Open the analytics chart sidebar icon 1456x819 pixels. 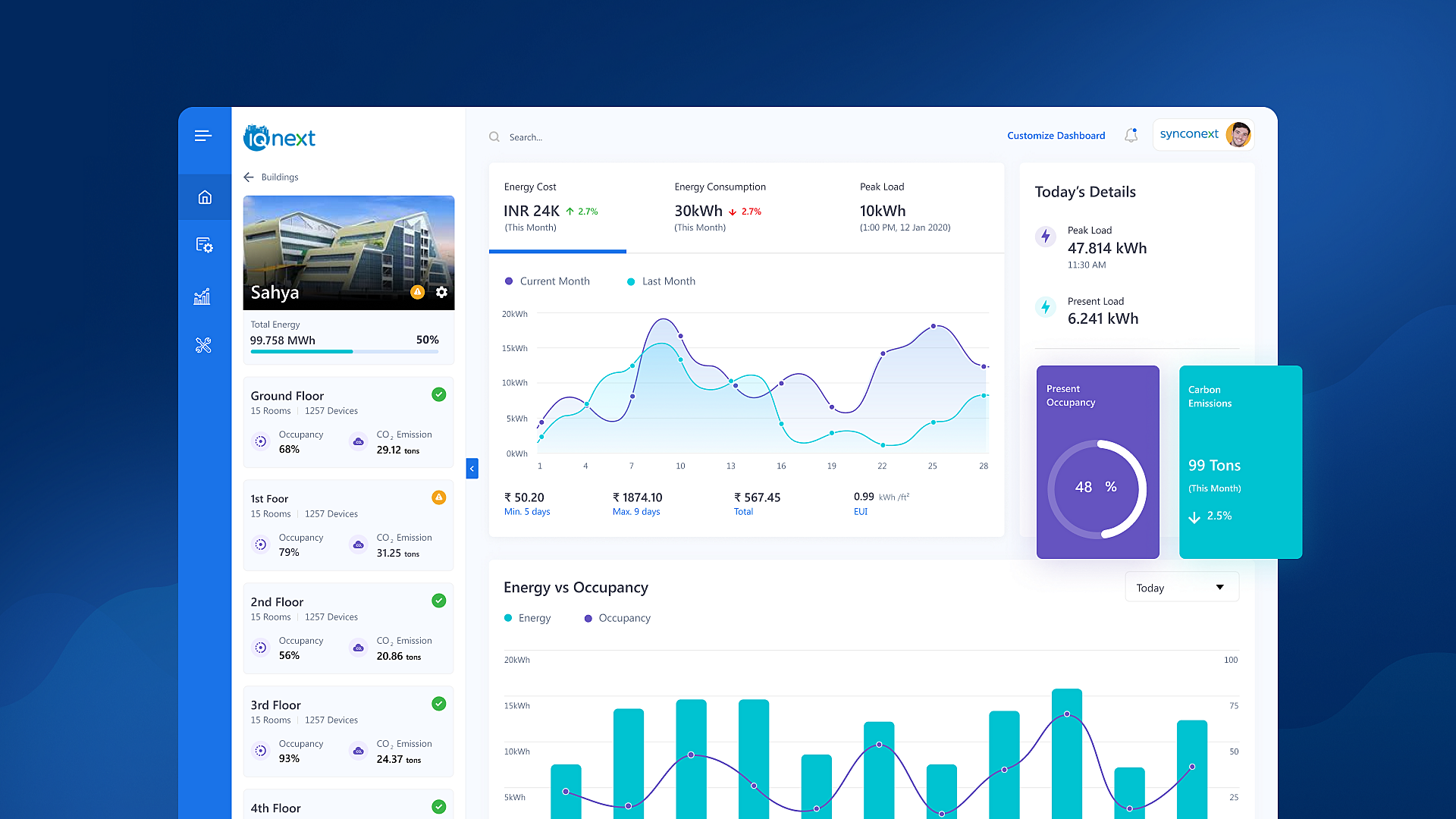coord(202,297)
